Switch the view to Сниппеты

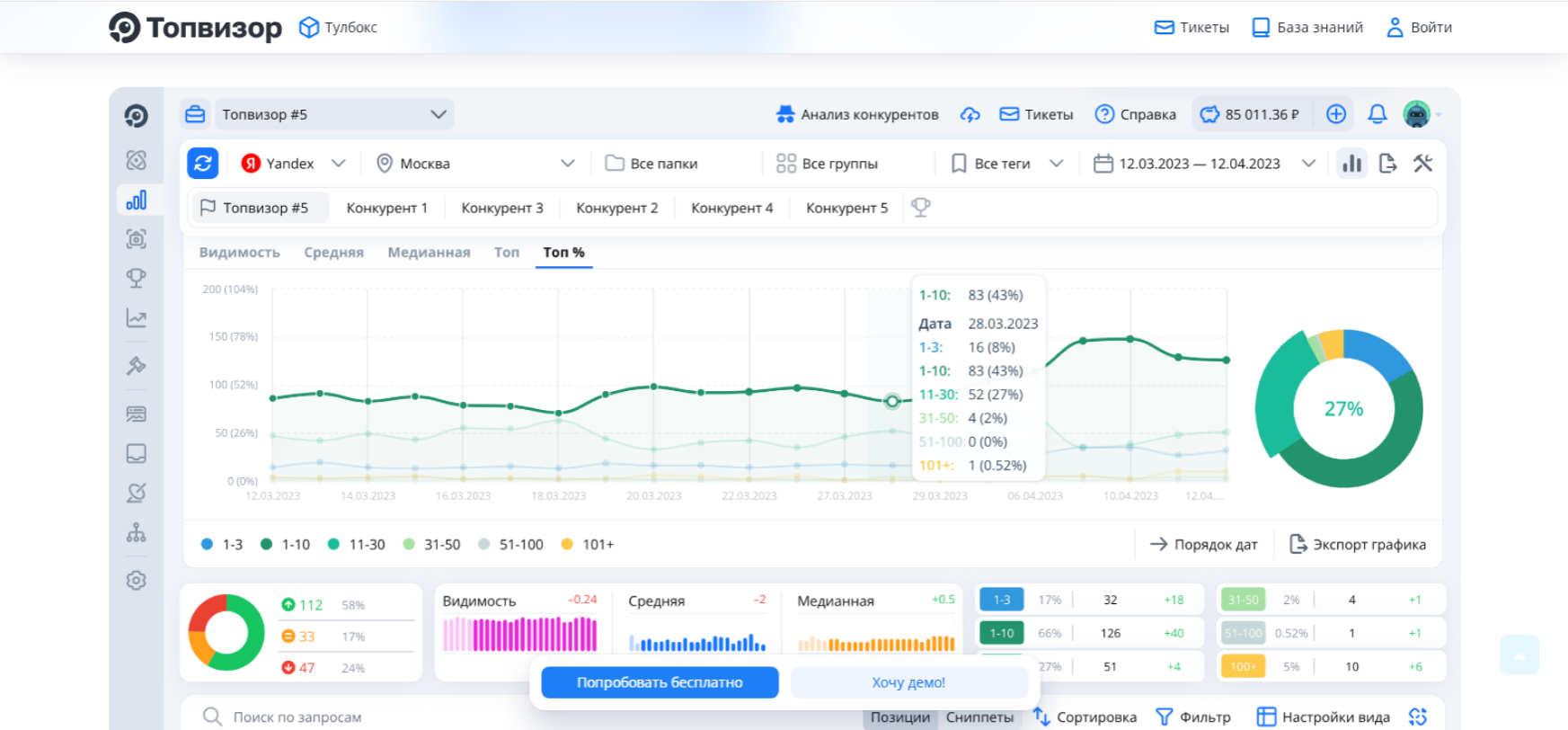click(x=980, y=717)
